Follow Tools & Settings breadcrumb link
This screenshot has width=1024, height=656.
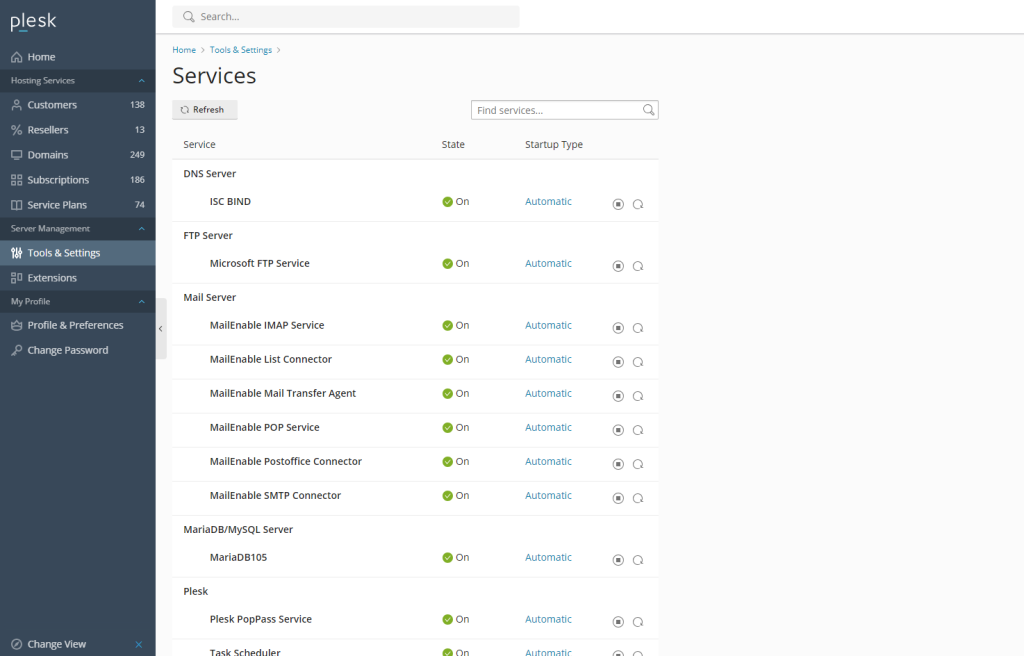(240, 50)
